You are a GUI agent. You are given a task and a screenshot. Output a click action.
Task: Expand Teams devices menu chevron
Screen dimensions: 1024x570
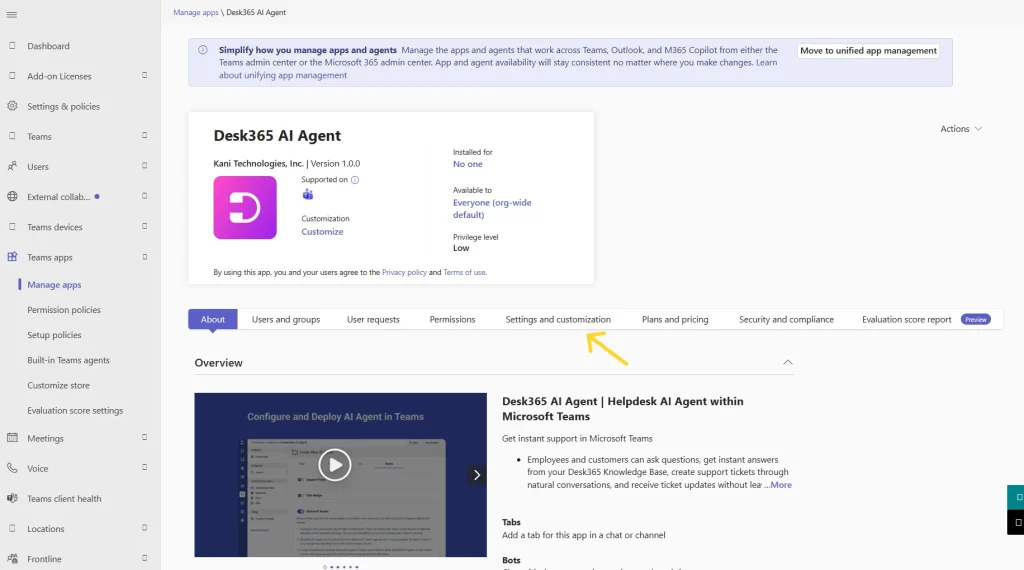coord(144,226)
